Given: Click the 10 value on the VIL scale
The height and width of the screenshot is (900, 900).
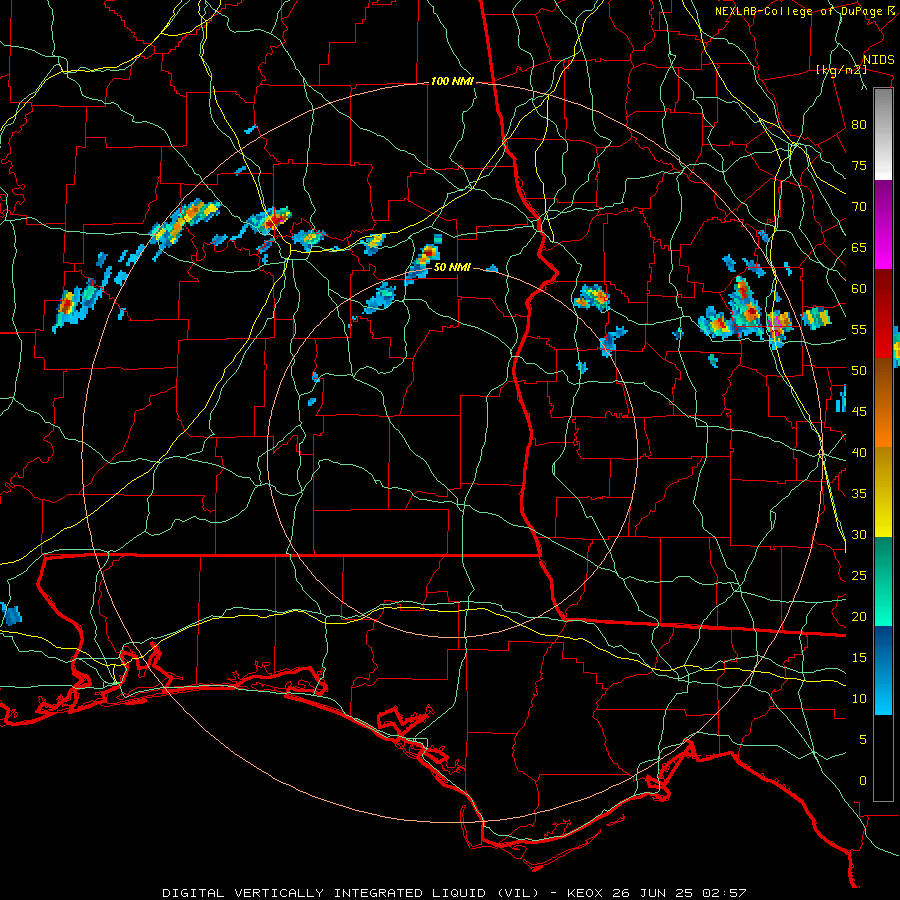Looking at the screenshot, I should tap(859, 699).
